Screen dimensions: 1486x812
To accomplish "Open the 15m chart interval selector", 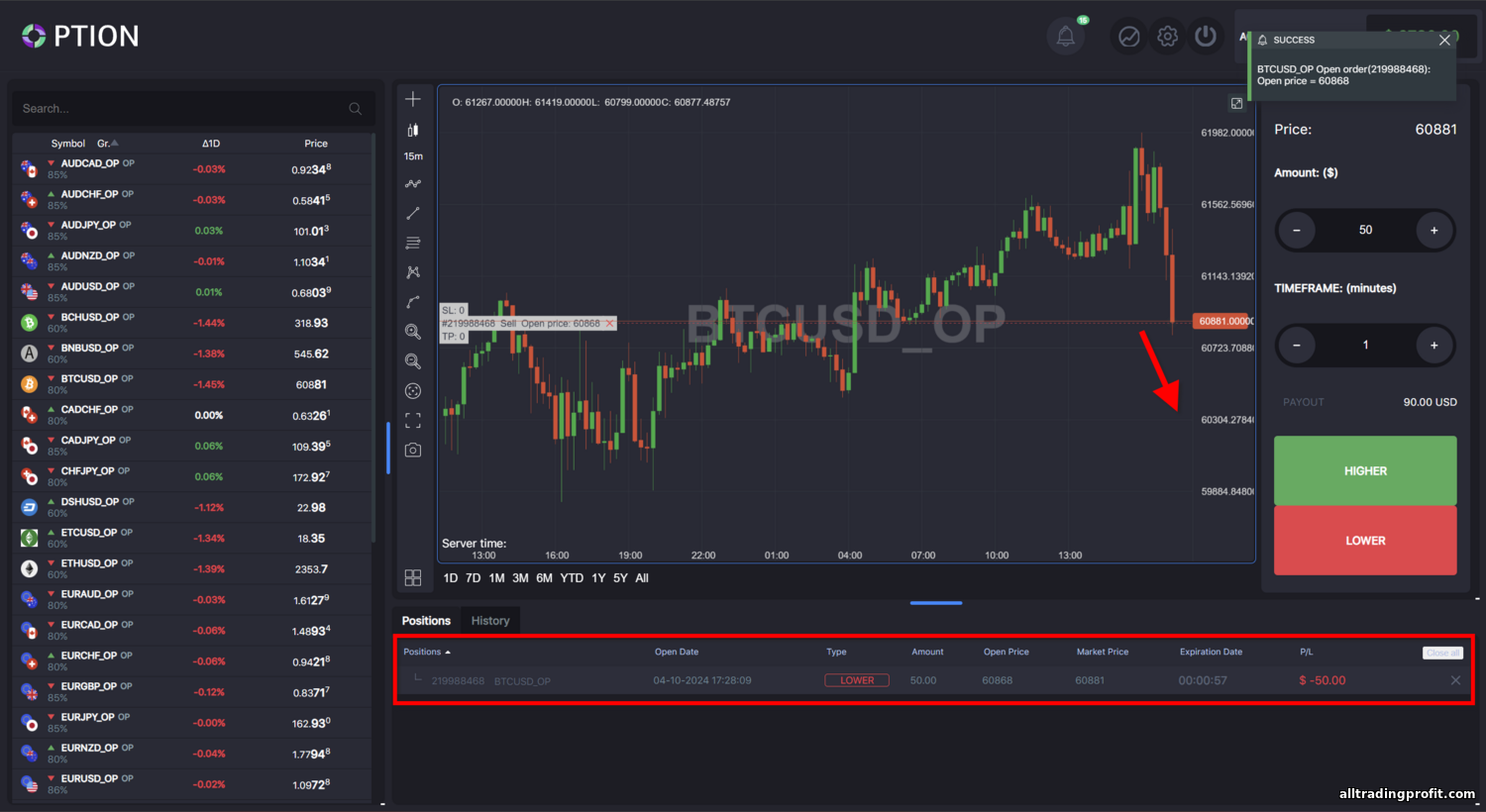I will (413, 156).
